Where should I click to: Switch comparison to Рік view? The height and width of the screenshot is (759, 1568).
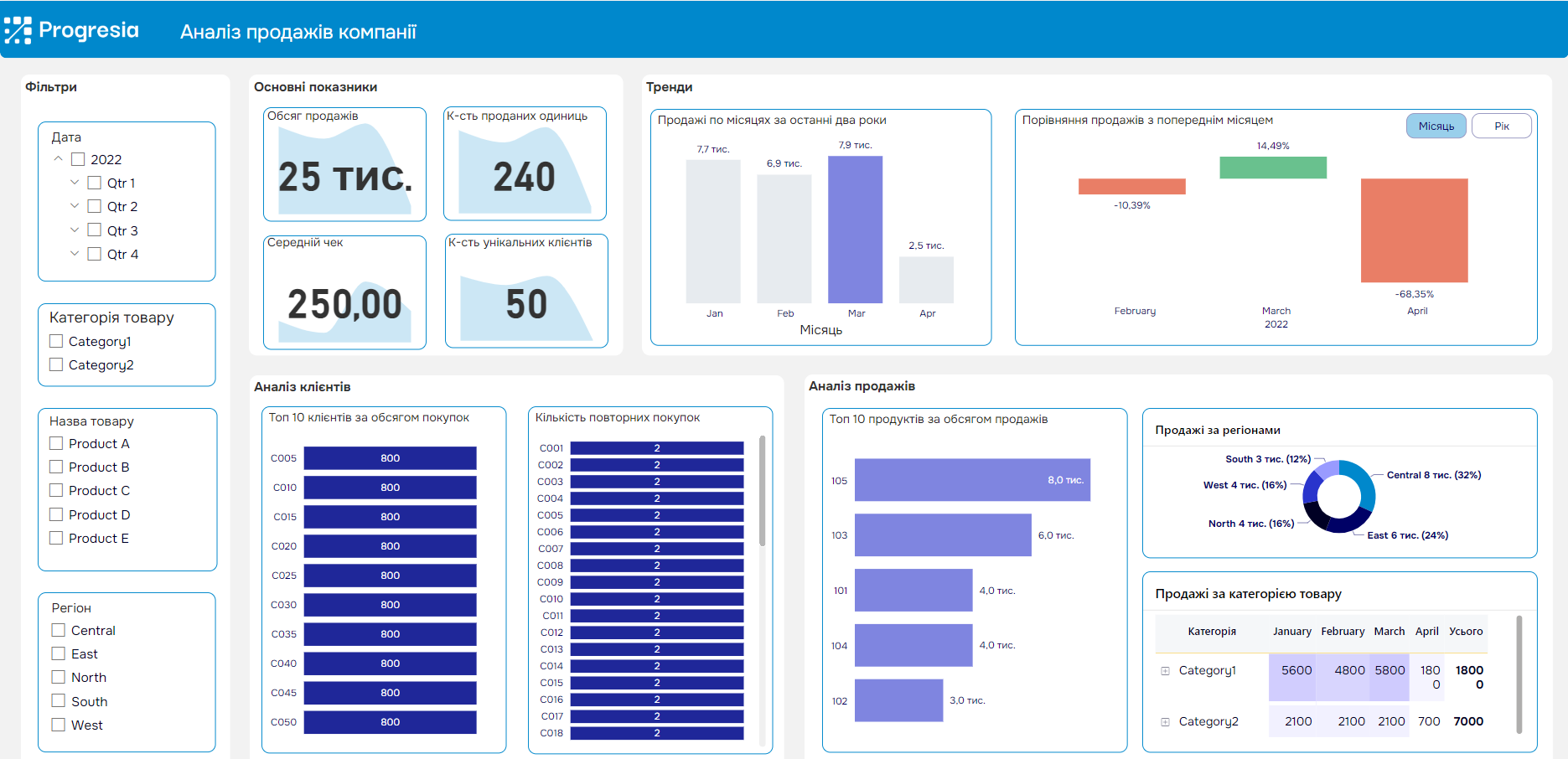click(1502, 126)
